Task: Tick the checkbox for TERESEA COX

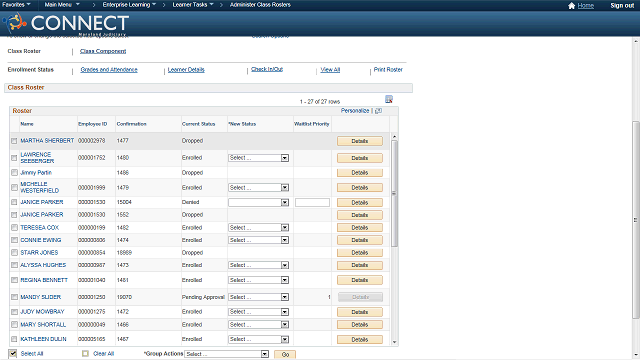Action: click(14, 227)
